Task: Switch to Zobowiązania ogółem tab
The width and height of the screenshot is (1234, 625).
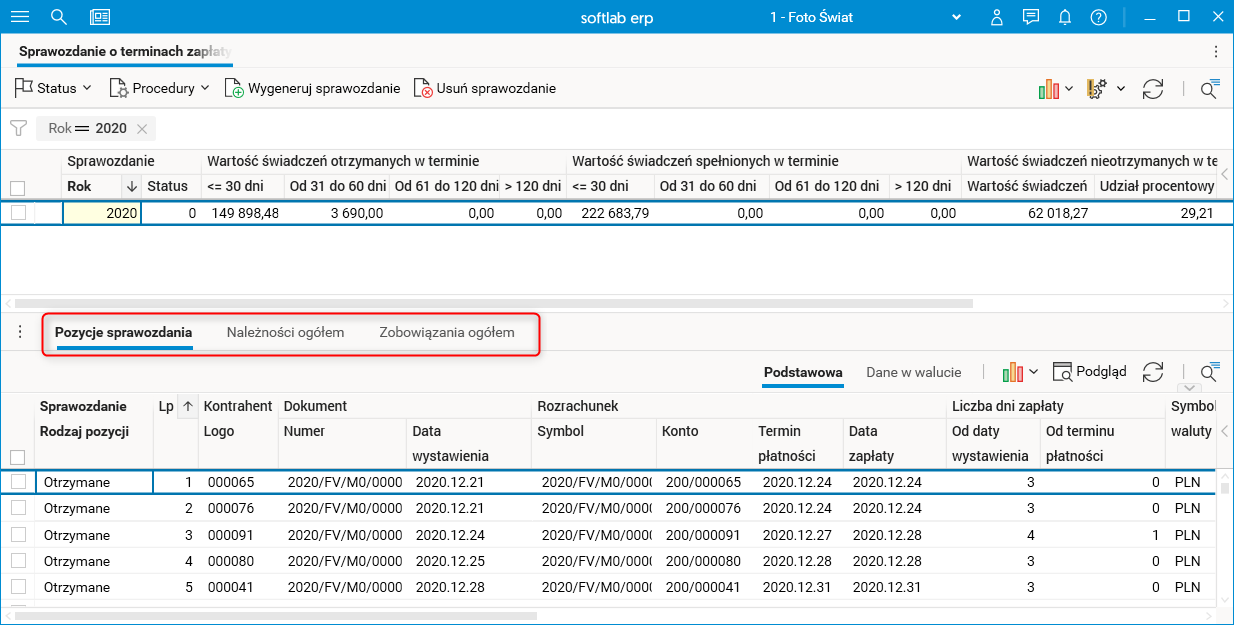Action: 447,332
